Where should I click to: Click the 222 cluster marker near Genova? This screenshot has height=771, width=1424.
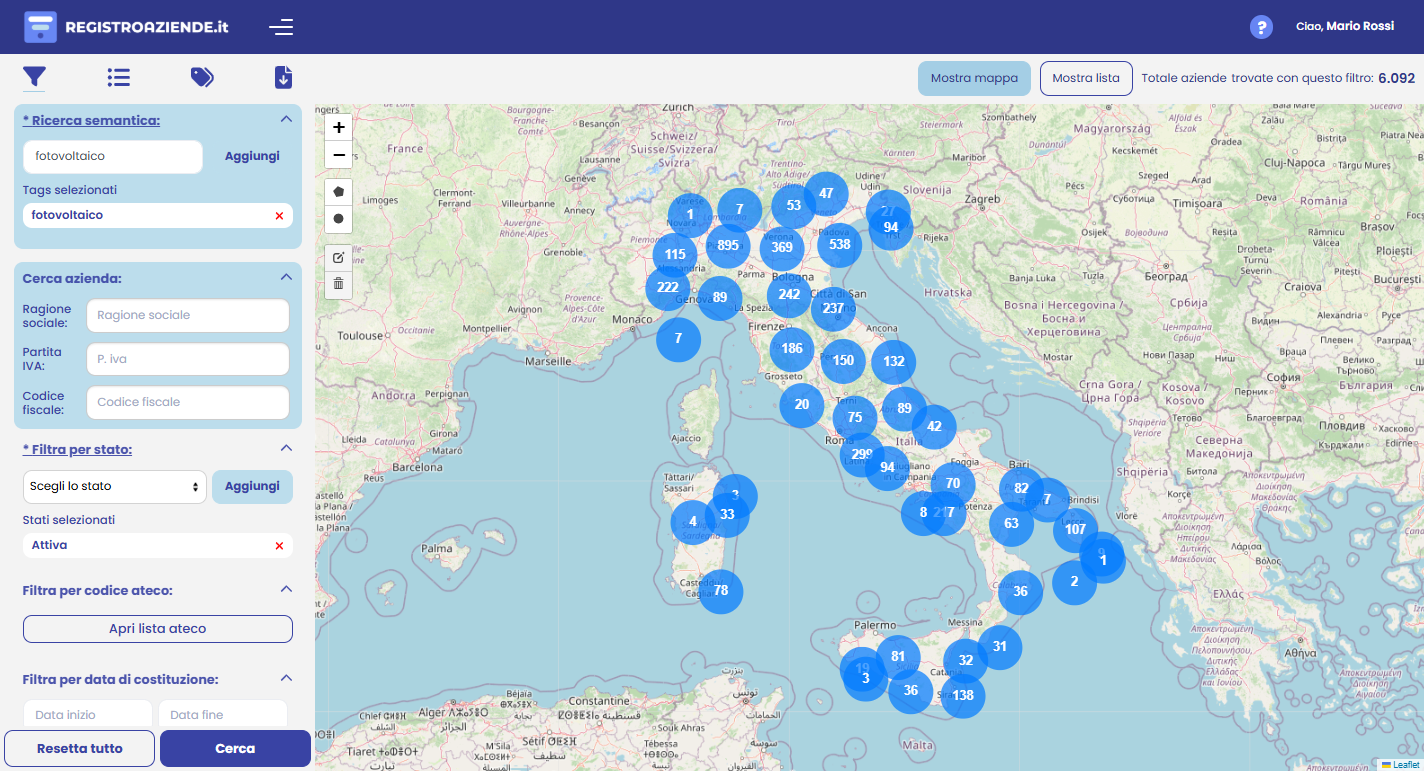click(668, 288)
